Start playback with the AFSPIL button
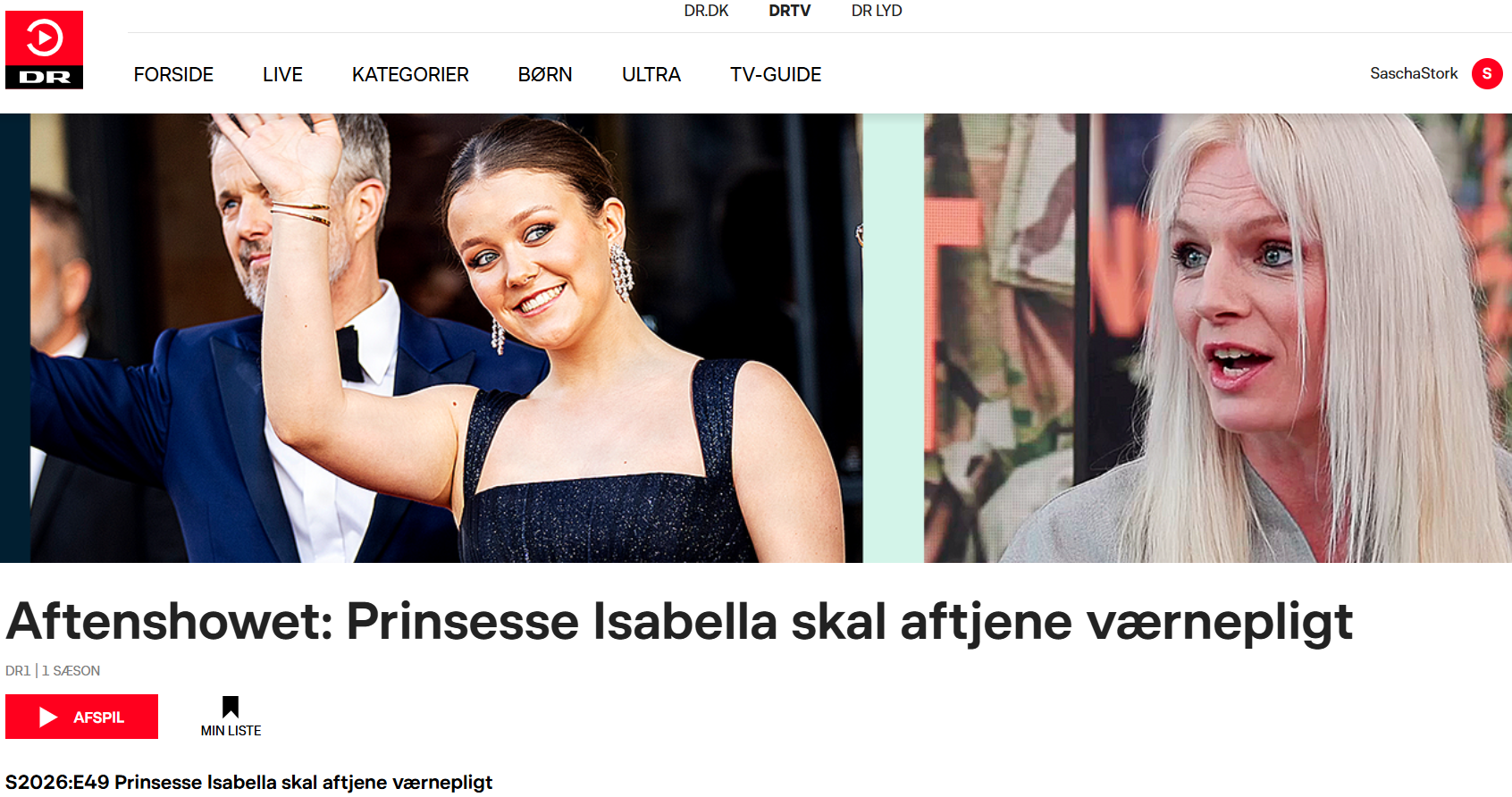This screenshot has height=797, width=1512. pos(81,717)
